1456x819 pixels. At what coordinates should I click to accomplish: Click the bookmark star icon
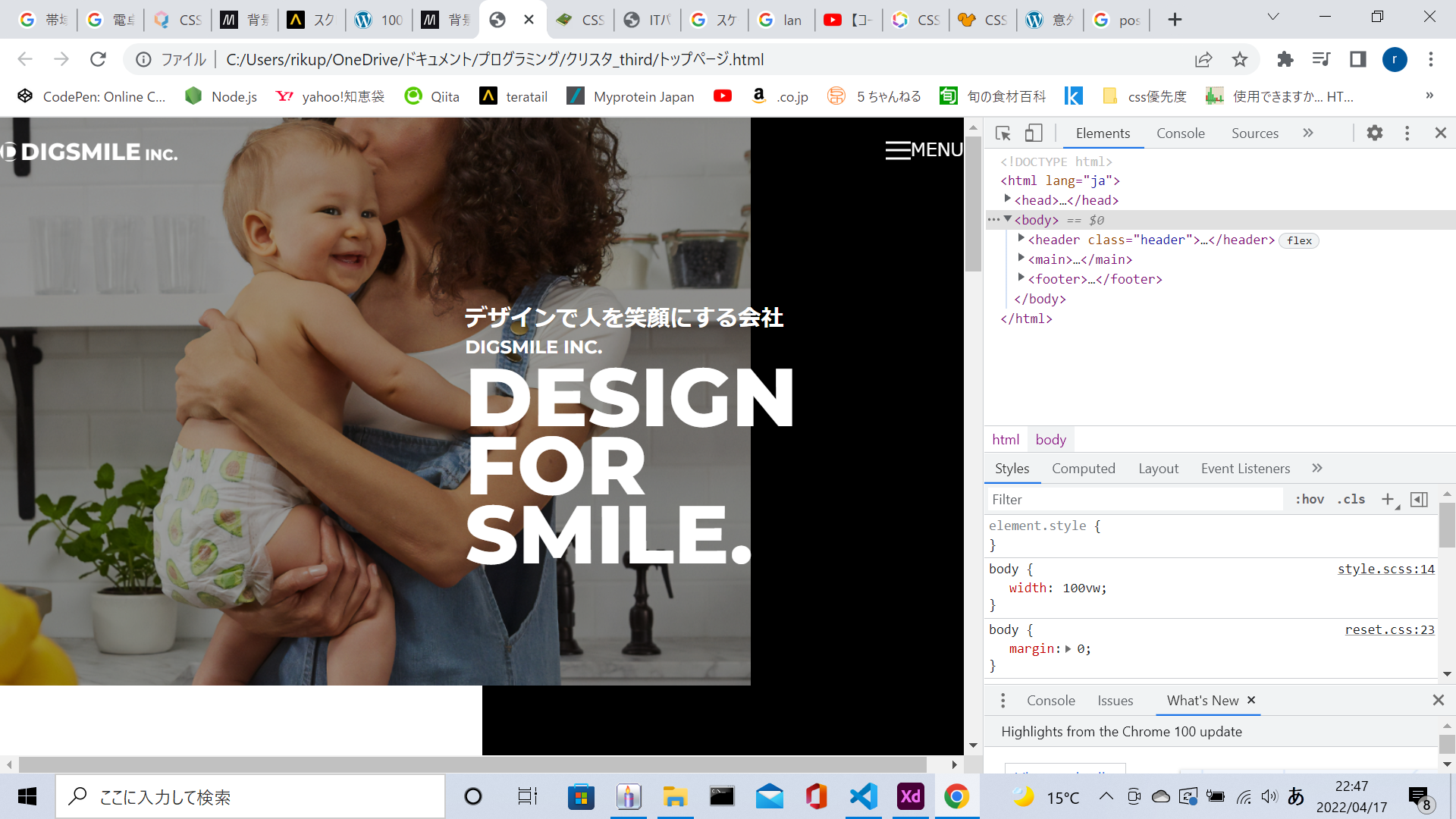(1239, 59)
